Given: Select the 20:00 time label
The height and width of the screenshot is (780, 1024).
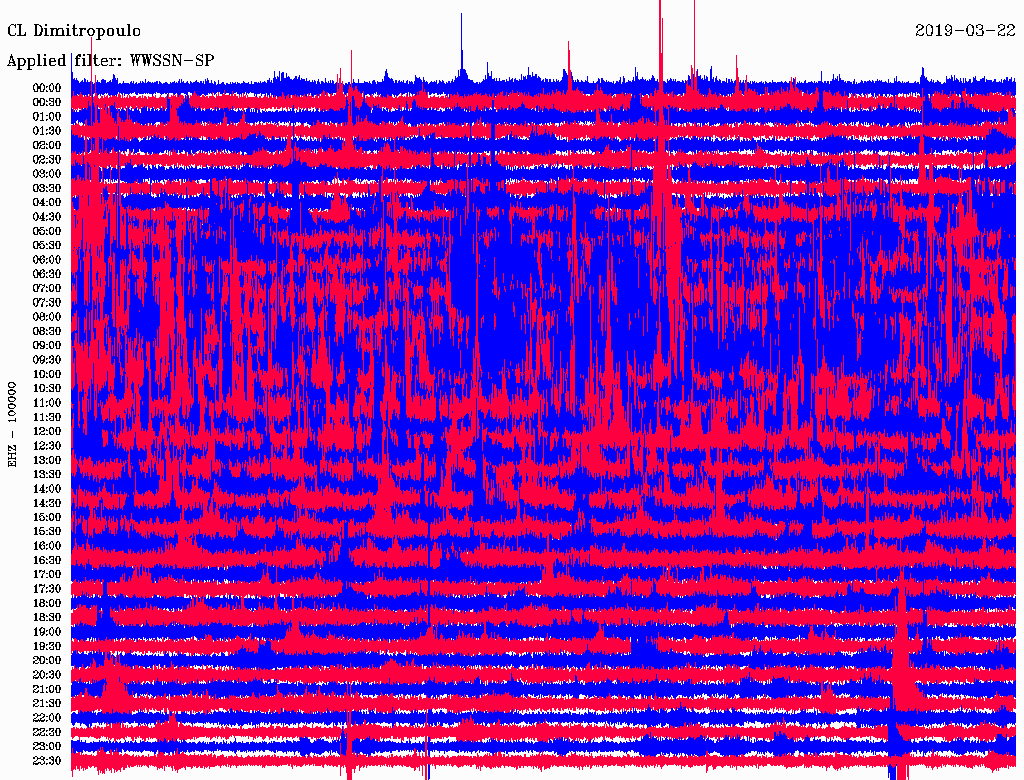Looking at the screenshot, I should (47, 660).
